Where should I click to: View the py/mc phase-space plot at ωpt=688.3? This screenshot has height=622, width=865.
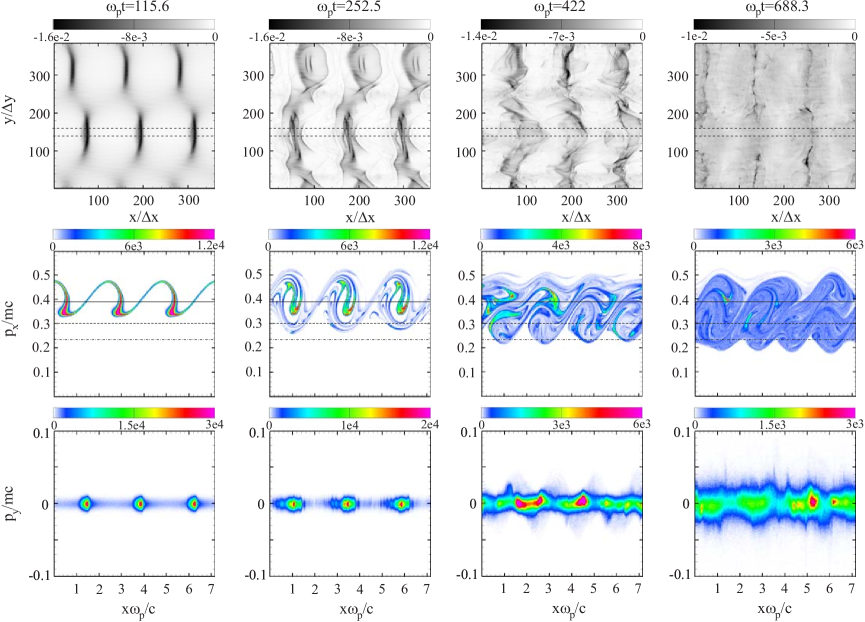[775, 503]
